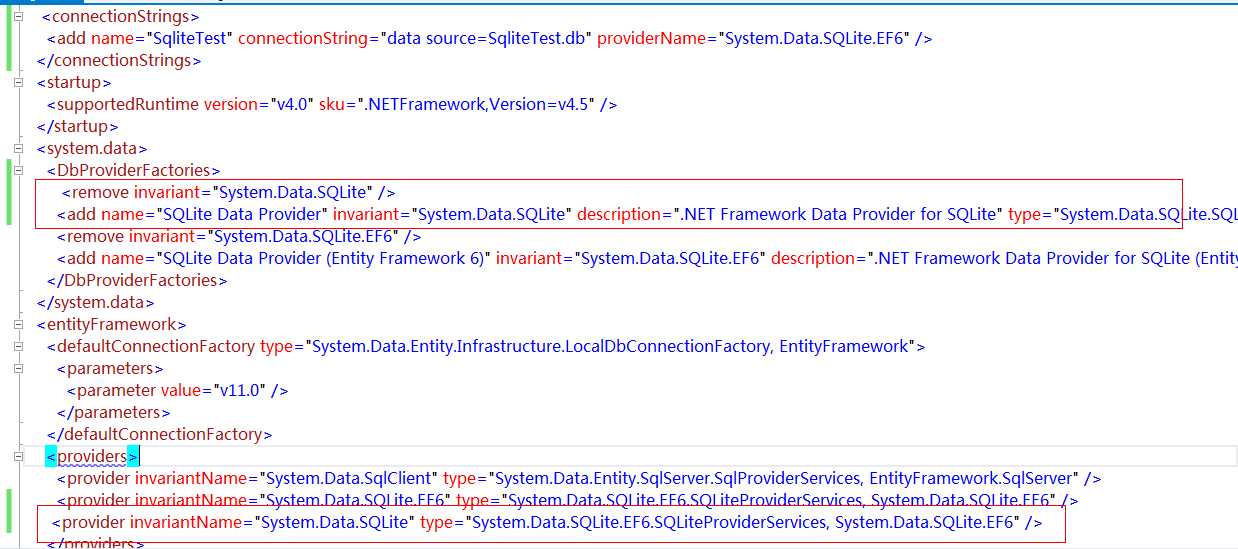Collapse the DbProviderFactories node
Image resolution: width=1238 pixels, height=549 pixels.
(18, 170)
